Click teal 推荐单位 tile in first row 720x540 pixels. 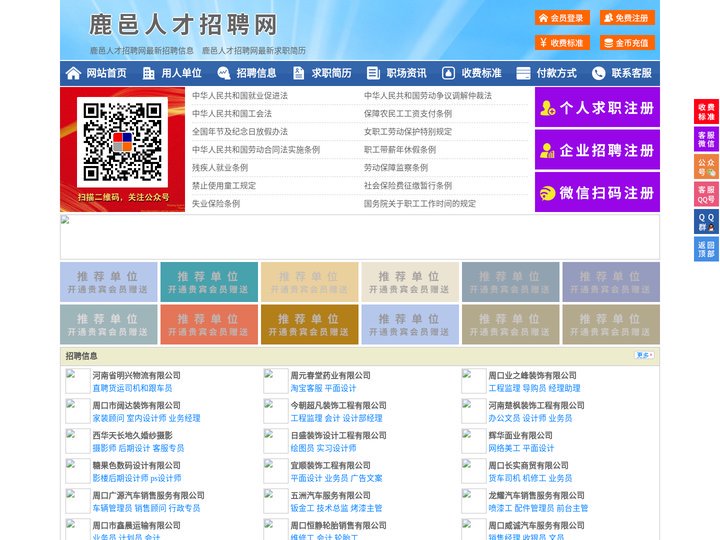209,282
